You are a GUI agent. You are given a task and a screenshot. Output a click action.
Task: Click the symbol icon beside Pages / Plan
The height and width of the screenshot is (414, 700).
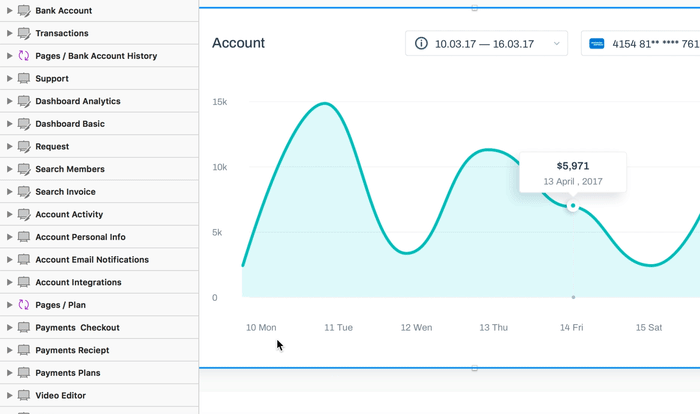pyautogui.click(x=24, y=305)
